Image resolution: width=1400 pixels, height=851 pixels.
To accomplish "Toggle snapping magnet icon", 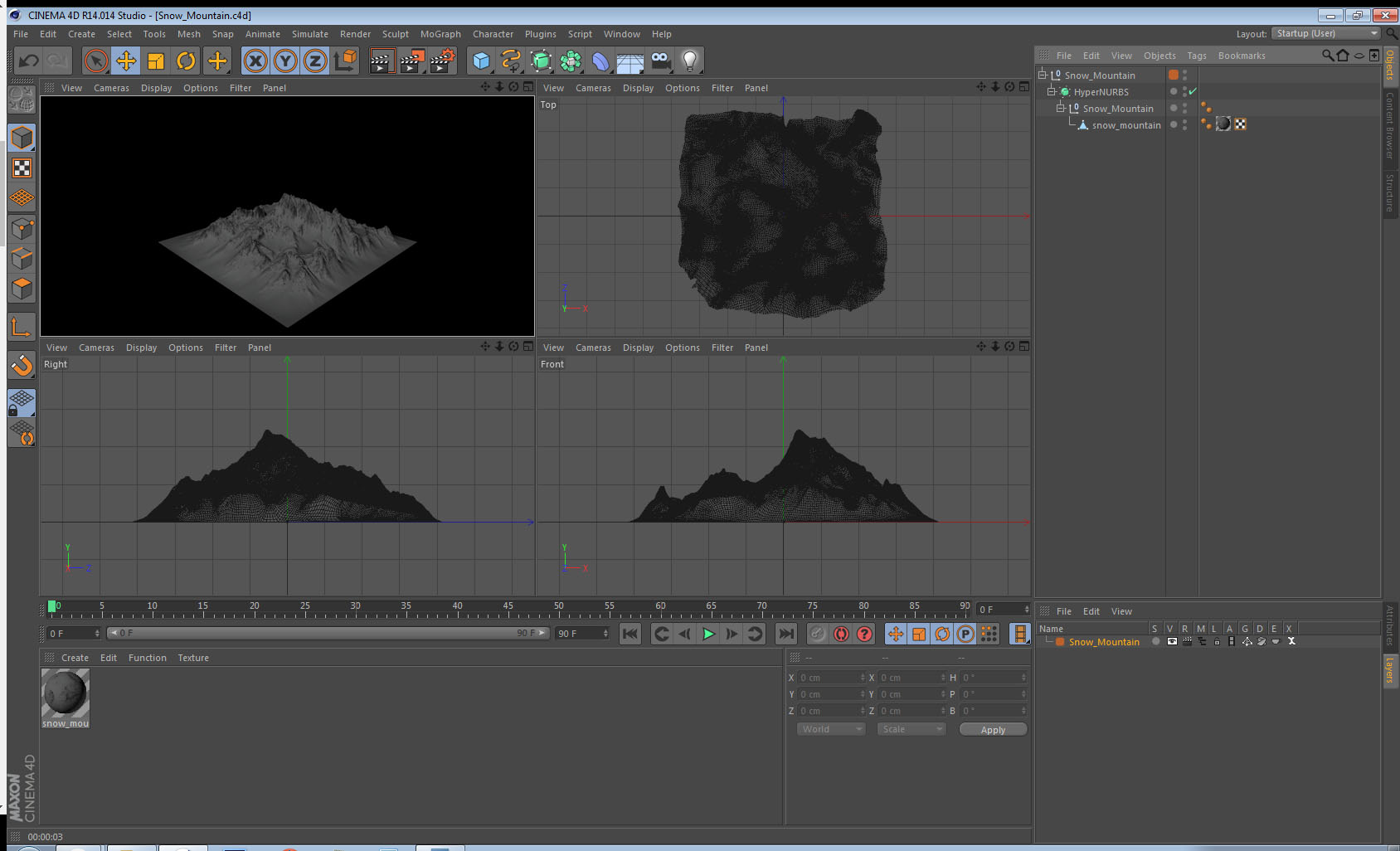I will [x=22, y=365].
